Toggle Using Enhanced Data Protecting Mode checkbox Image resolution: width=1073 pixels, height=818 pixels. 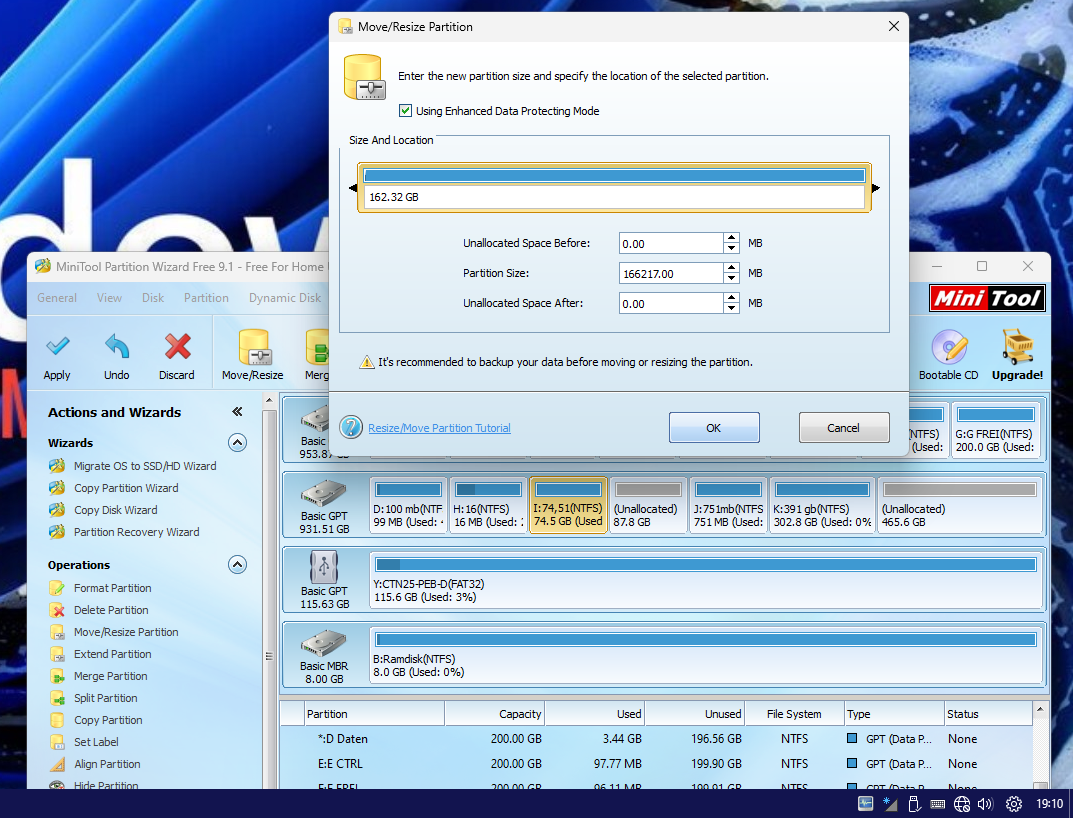point(406,110)
